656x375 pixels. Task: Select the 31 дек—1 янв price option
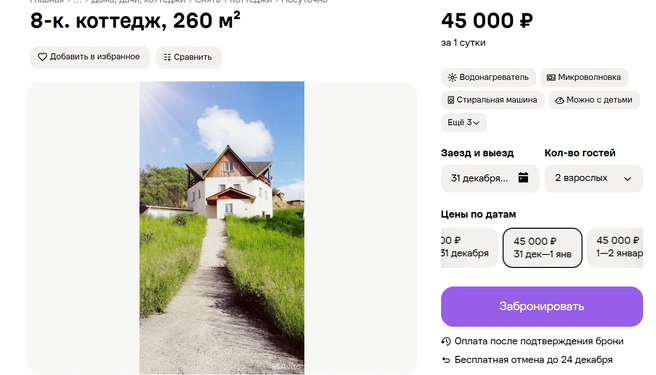click(x=542, y=248)
